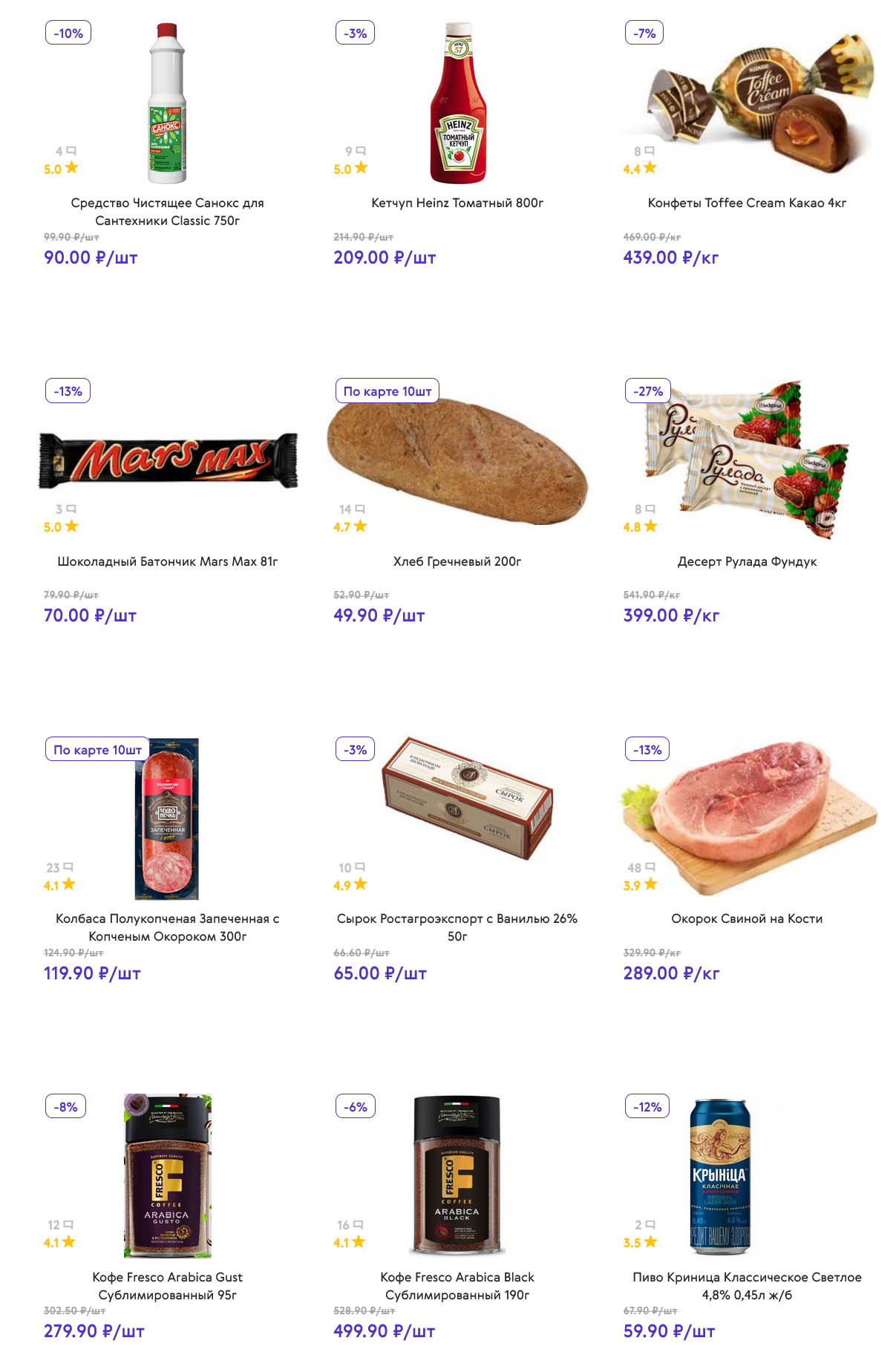
Task: Open Окорок Свиной на Кости link
Action: click(747, 918)
